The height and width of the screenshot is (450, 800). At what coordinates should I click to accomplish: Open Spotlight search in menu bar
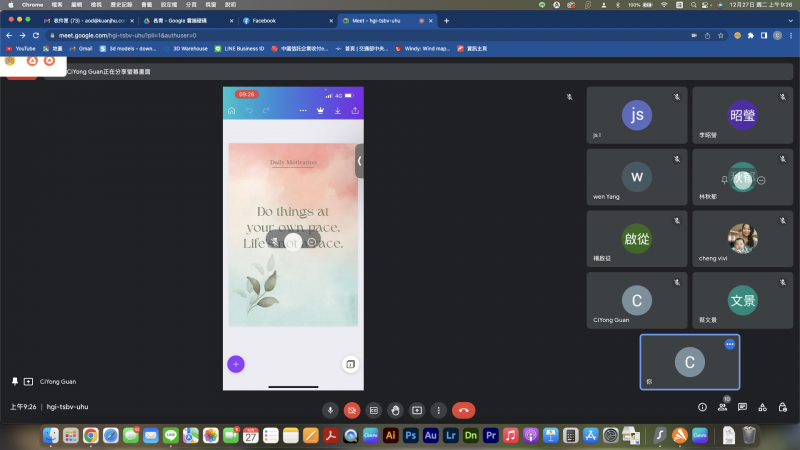(693, 5)
